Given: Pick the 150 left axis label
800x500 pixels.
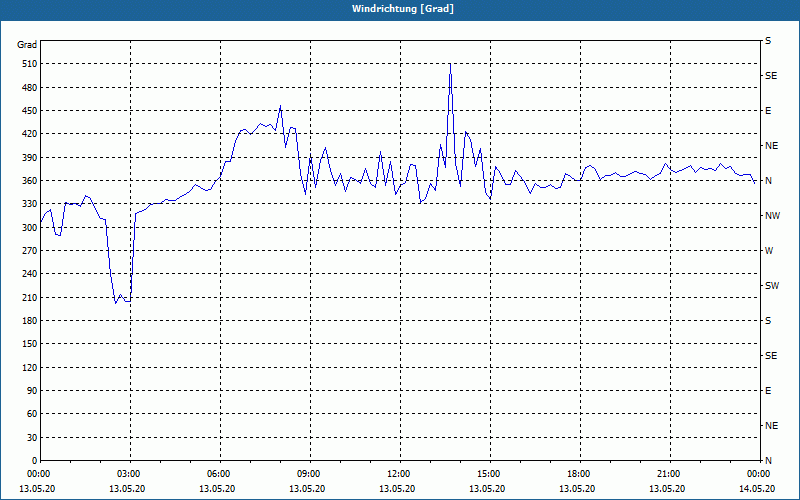Looking at the screenshot, I should coord(30,344).
